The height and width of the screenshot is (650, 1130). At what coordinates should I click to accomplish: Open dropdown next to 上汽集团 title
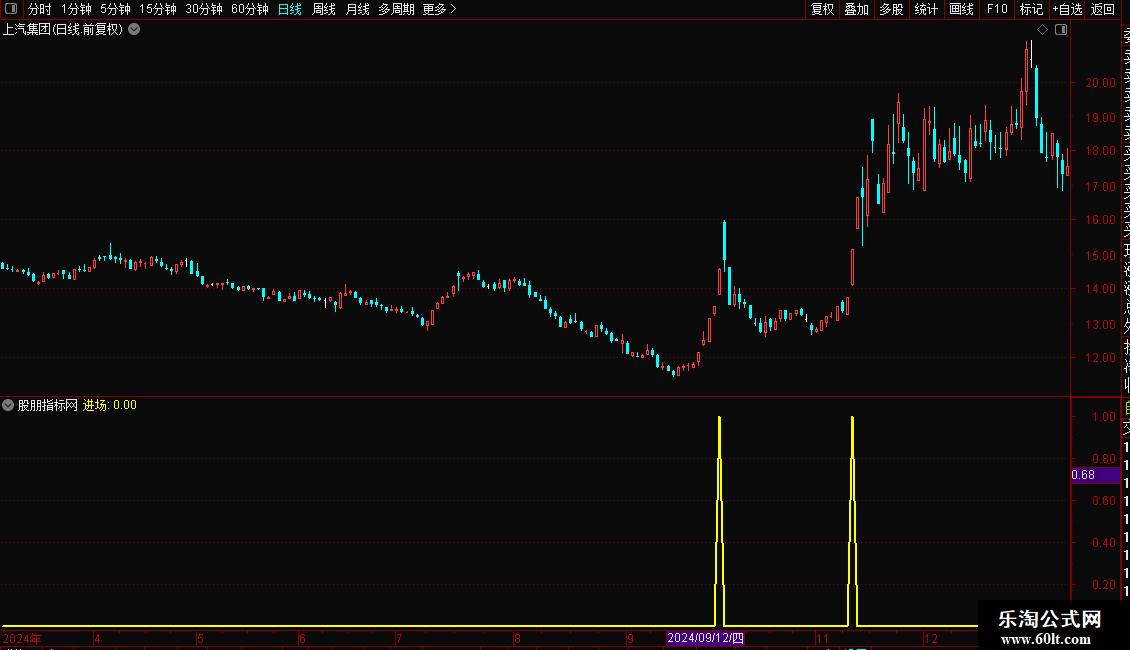(134, 30)
